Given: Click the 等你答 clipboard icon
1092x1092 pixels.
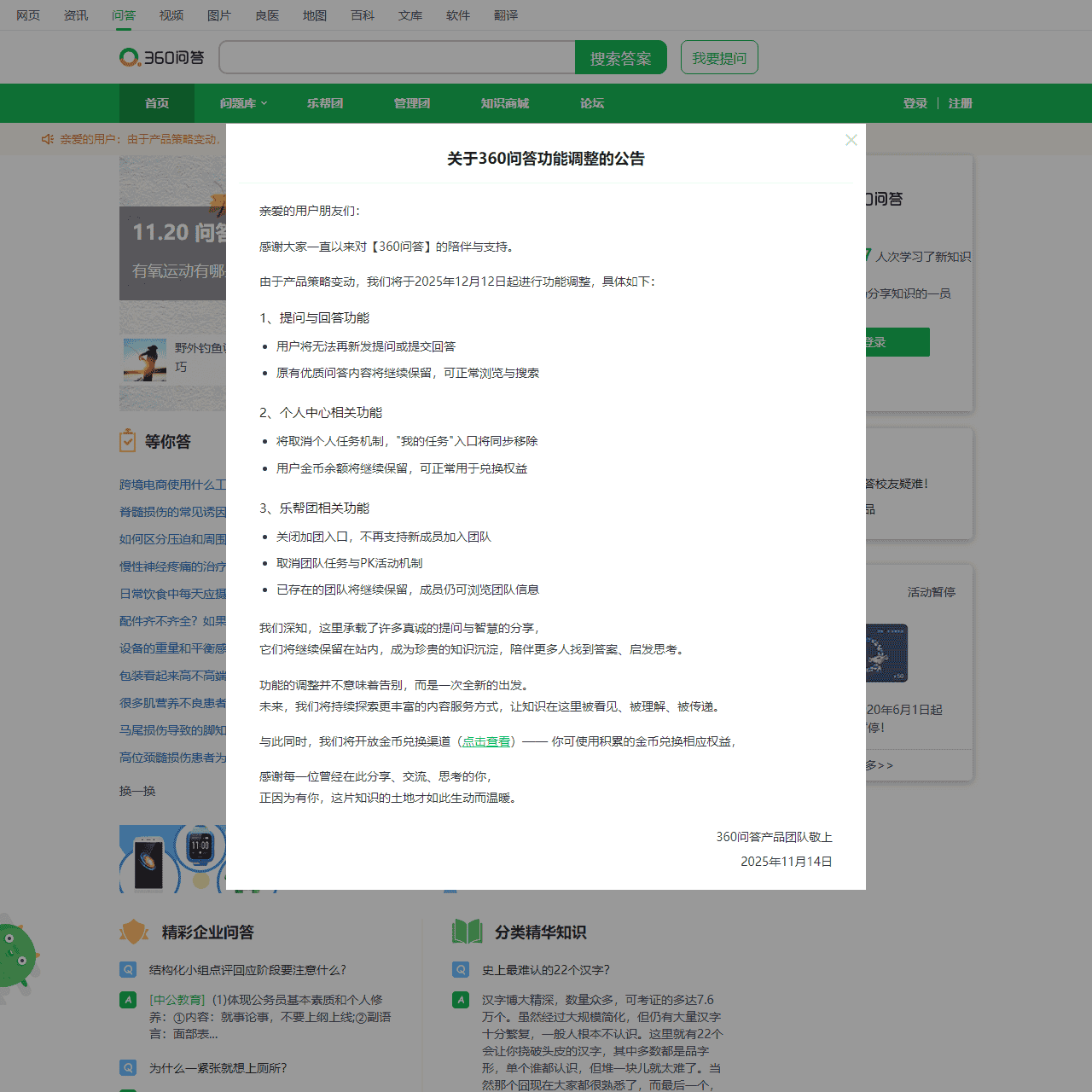Looking at the screenshot, I should click(128, 441).
